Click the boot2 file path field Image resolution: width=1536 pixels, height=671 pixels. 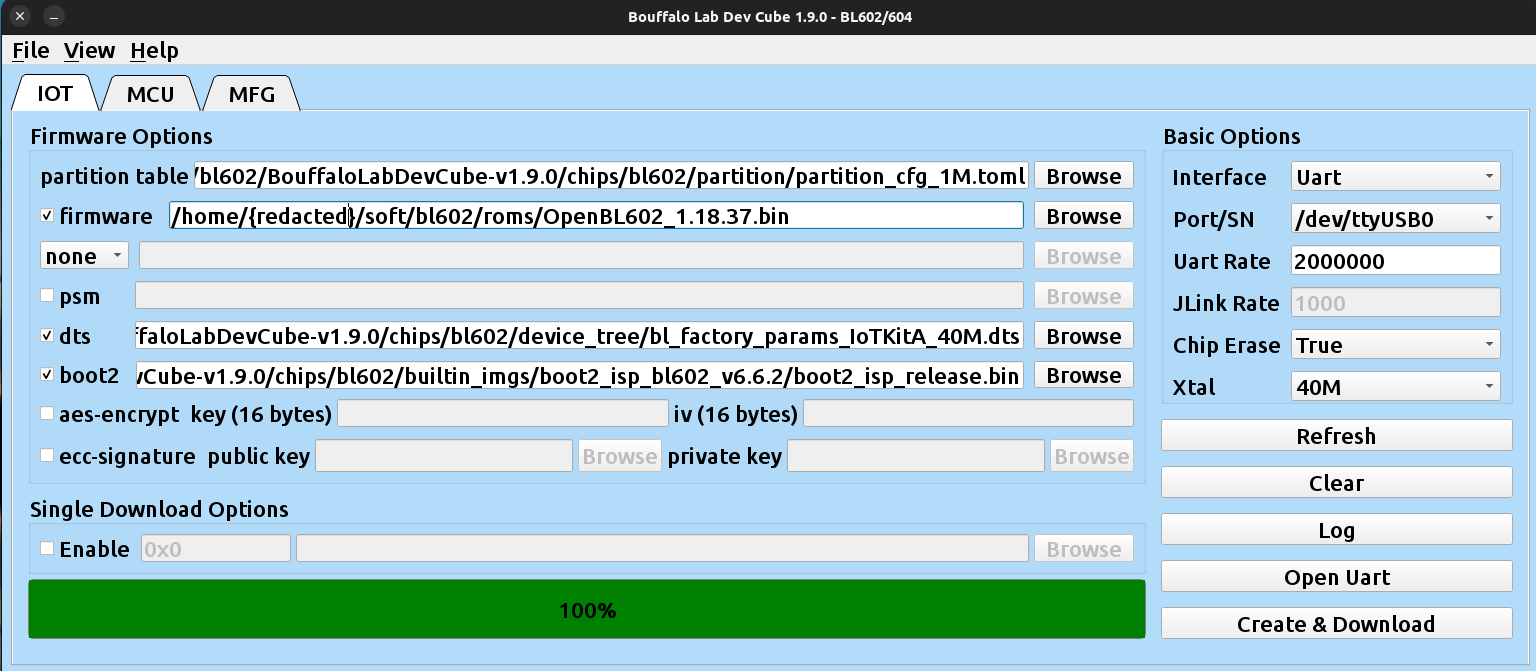[x=581, y=375]
